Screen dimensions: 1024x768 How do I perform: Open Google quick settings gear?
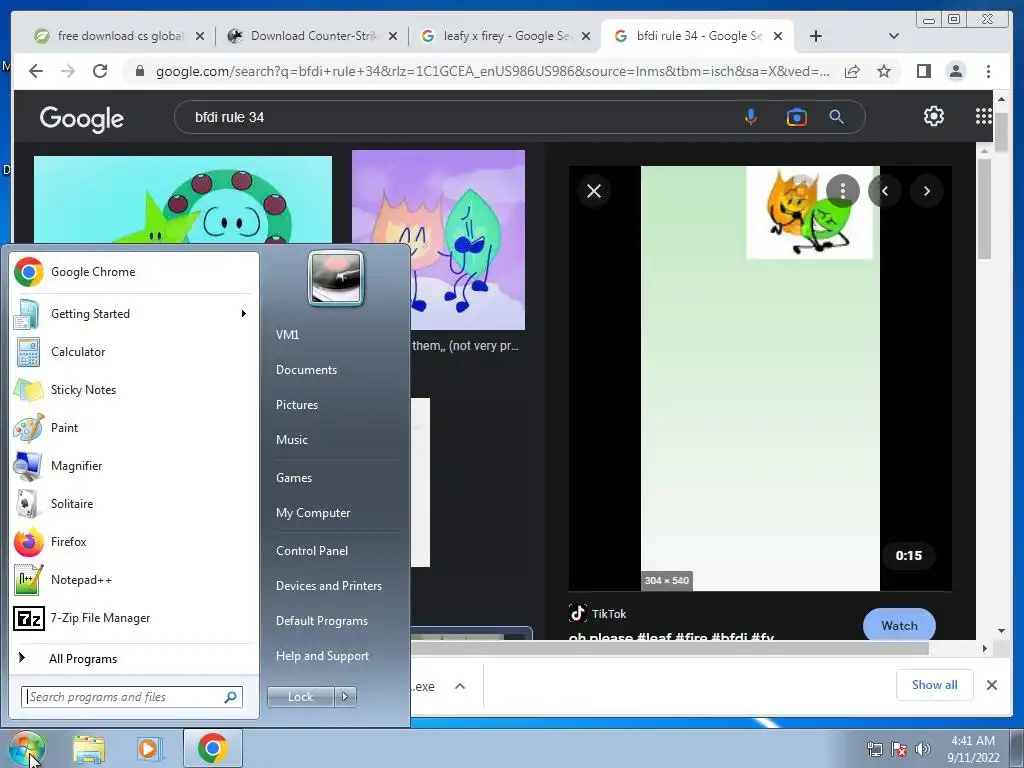[934, 116]
